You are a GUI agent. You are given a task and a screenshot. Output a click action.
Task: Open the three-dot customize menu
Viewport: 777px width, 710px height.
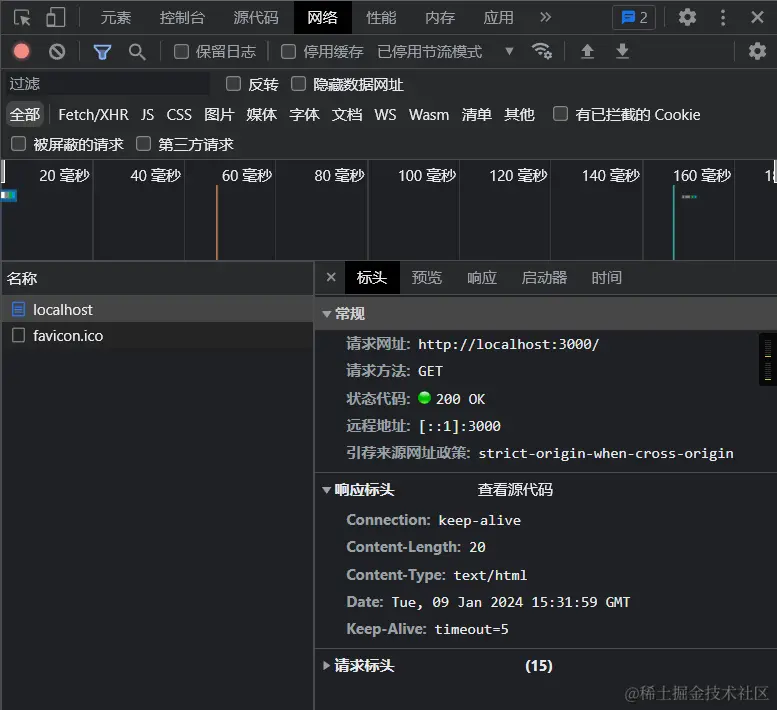pyautogui.click(x=723, y=18)
